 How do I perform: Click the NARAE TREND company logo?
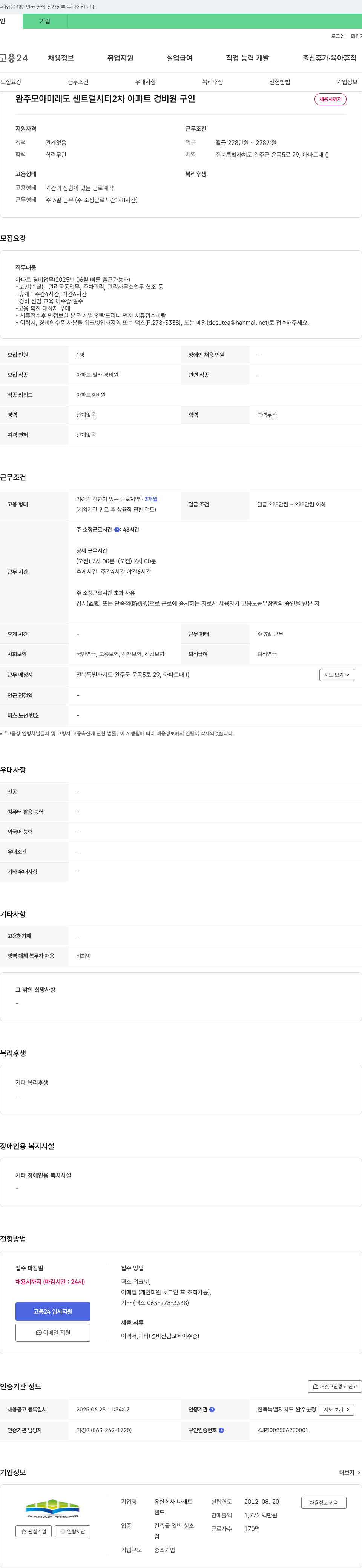pyautogui.click(x=53, y=1508)
